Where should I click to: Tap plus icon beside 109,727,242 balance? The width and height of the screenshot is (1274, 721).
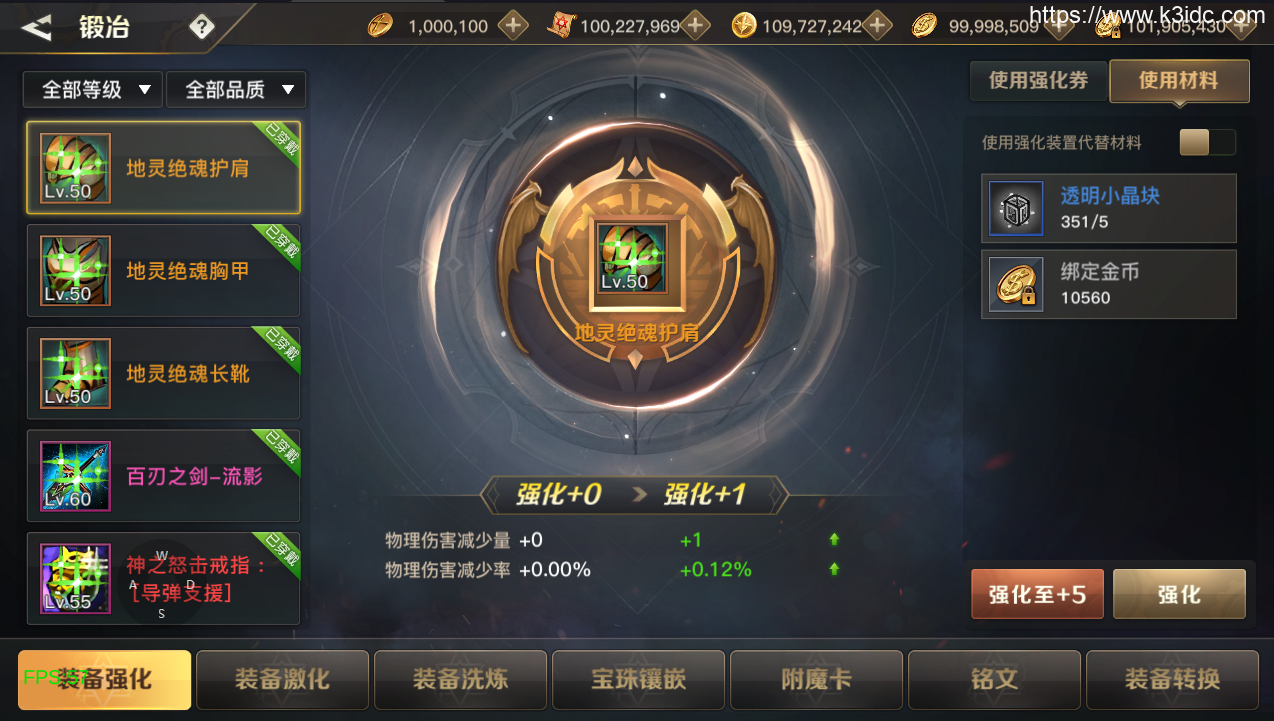[877, 26]
